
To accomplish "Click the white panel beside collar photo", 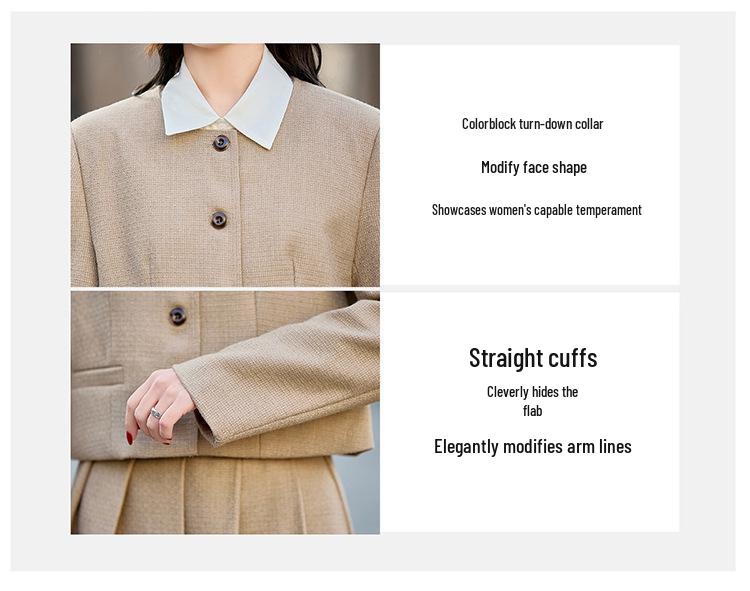I will (530, 165).
